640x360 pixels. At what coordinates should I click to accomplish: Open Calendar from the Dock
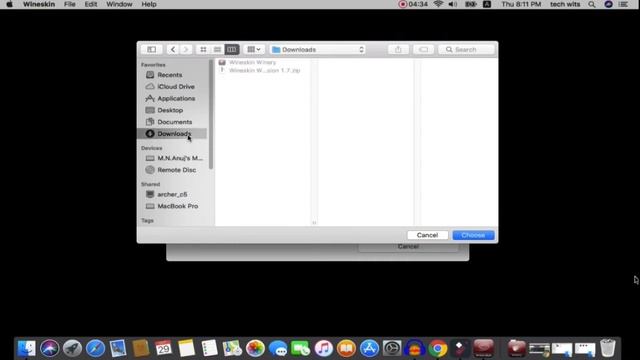pyautogui.click(x=164, y=349)
